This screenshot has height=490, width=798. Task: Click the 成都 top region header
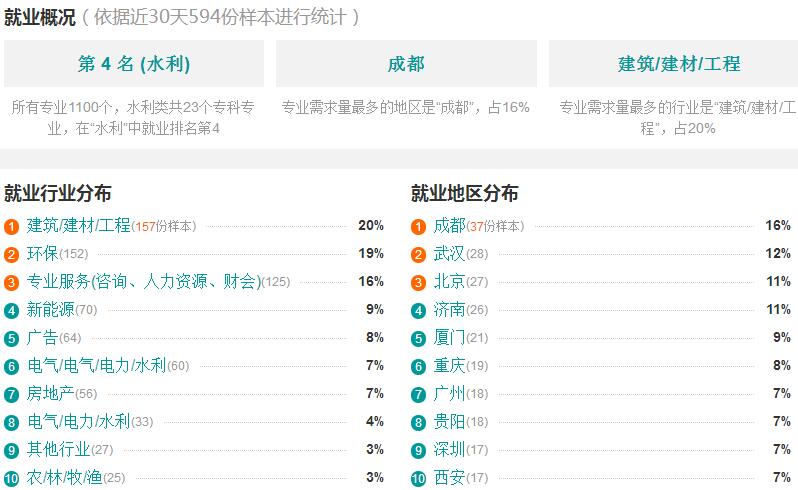pos(406,64)
